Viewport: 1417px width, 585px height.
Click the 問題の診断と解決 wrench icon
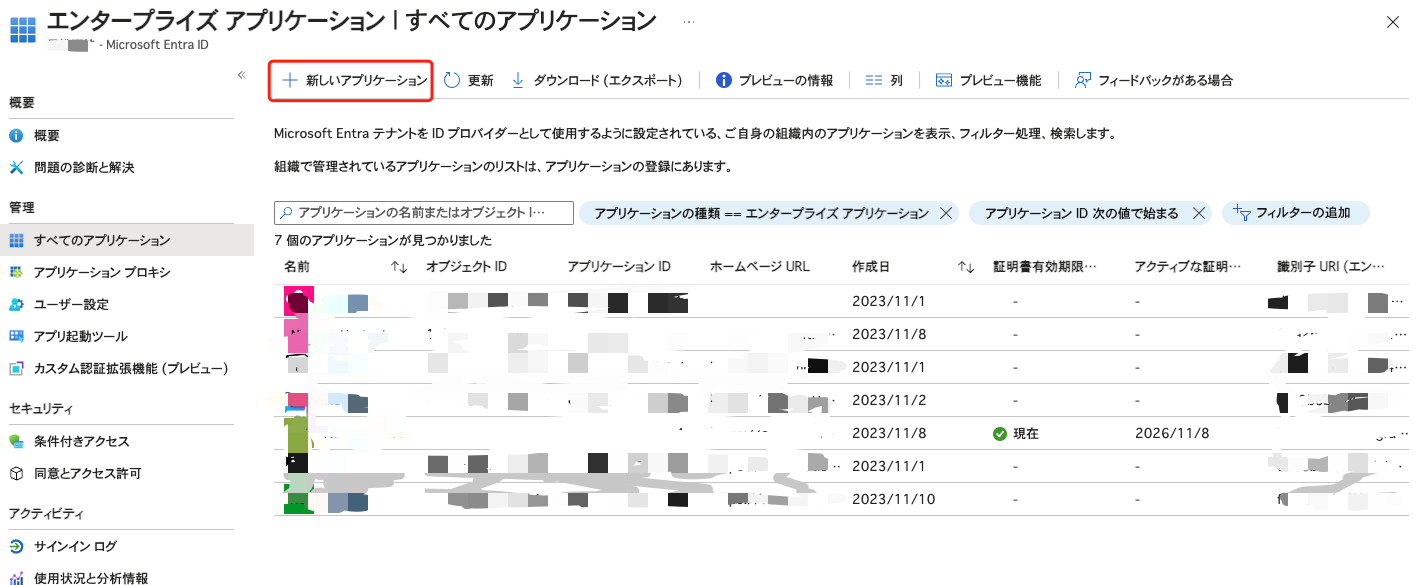(x=16, y=167)
